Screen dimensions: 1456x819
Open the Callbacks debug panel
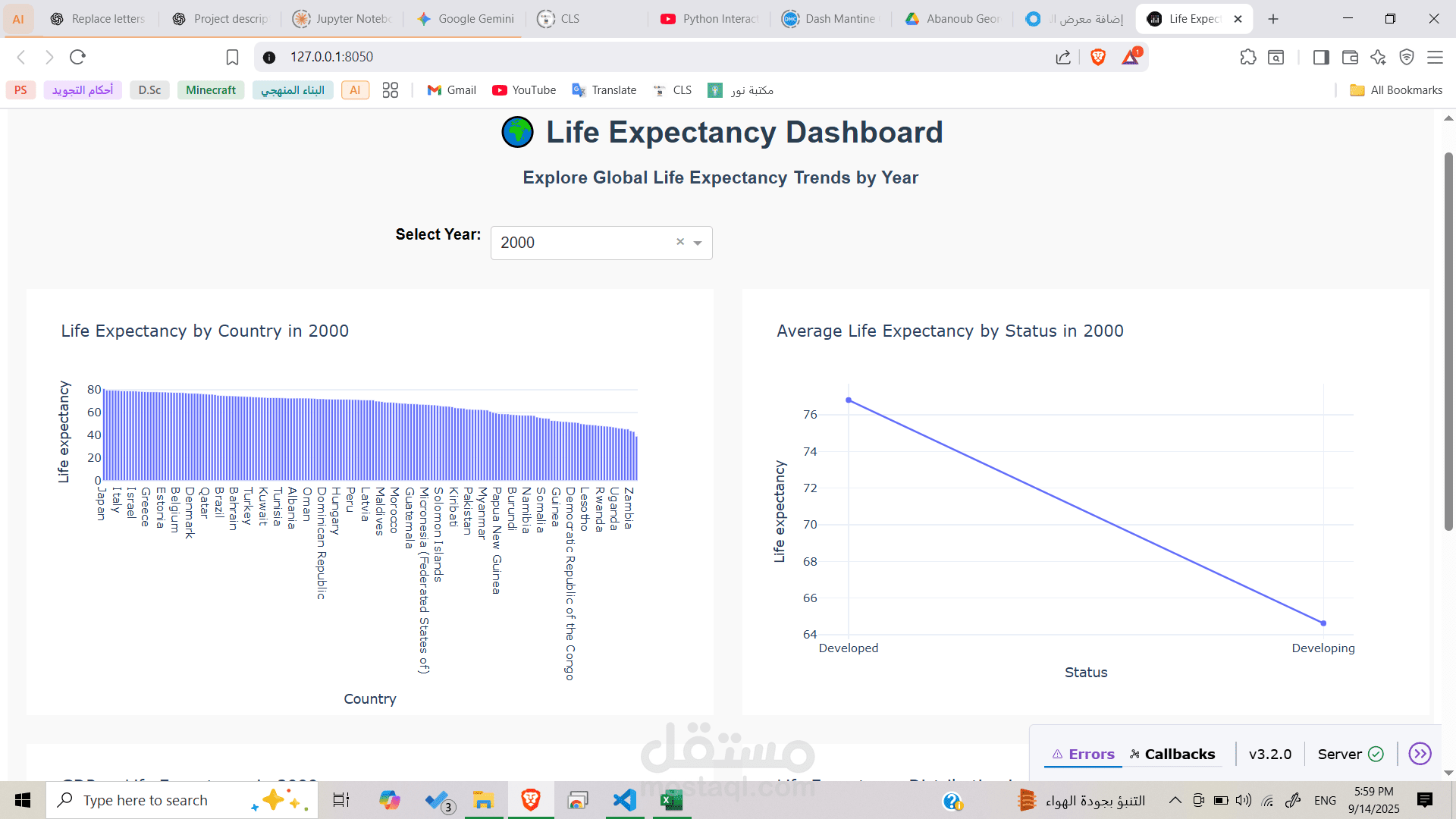pyautogui.click(x=1172, y=755)
